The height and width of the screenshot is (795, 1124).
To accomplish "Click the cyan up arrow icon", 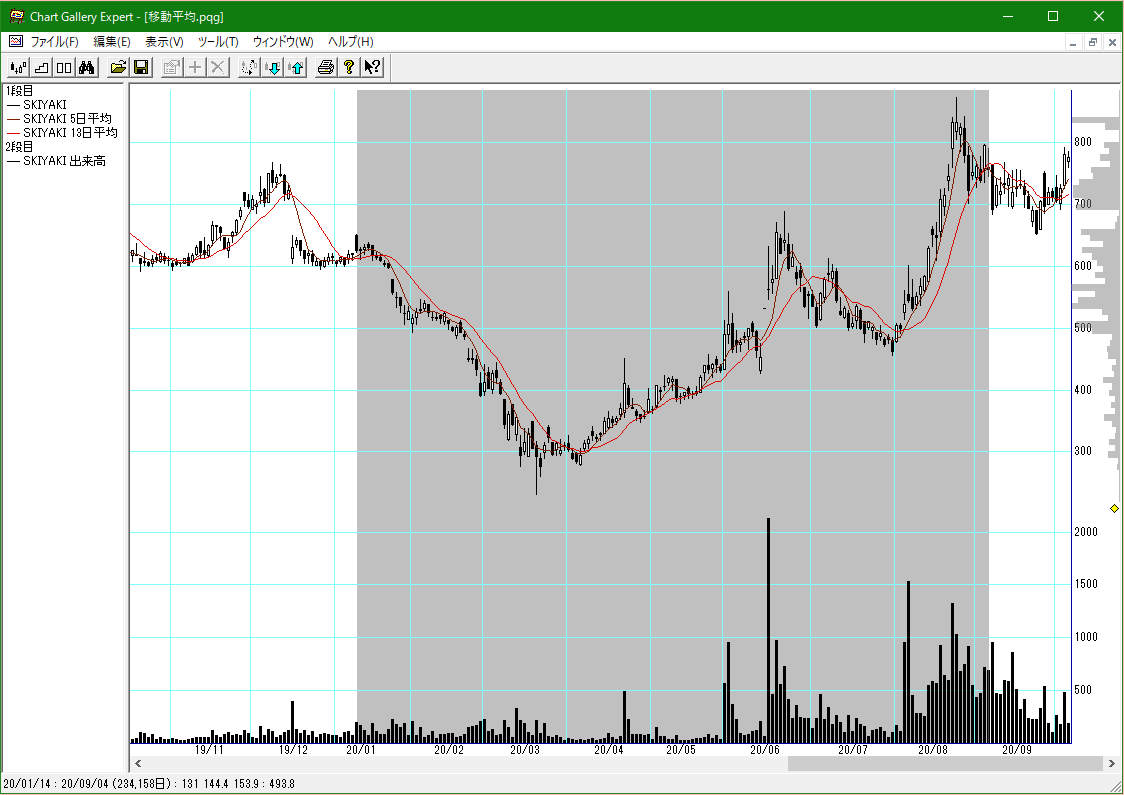I will click(295, 67).
